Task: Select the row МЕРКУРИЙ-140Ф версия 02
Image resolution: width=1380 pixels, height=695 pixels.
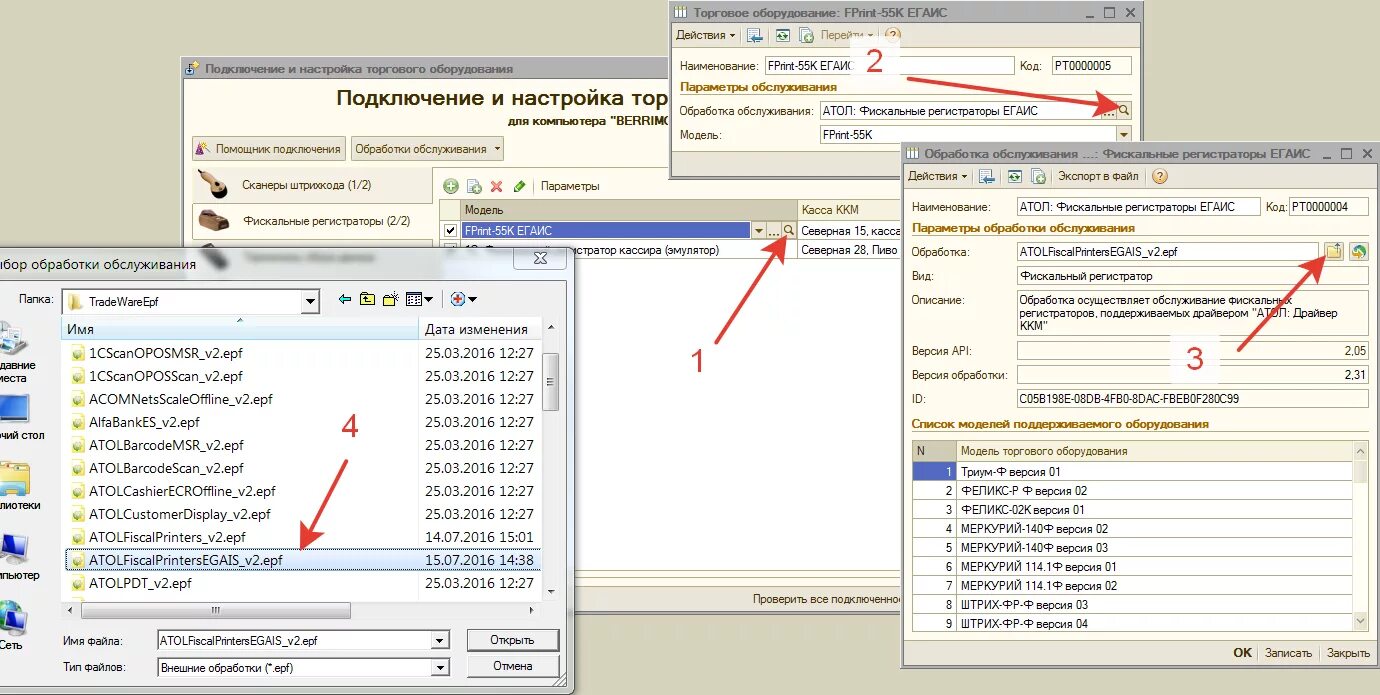Action: 1132,528
